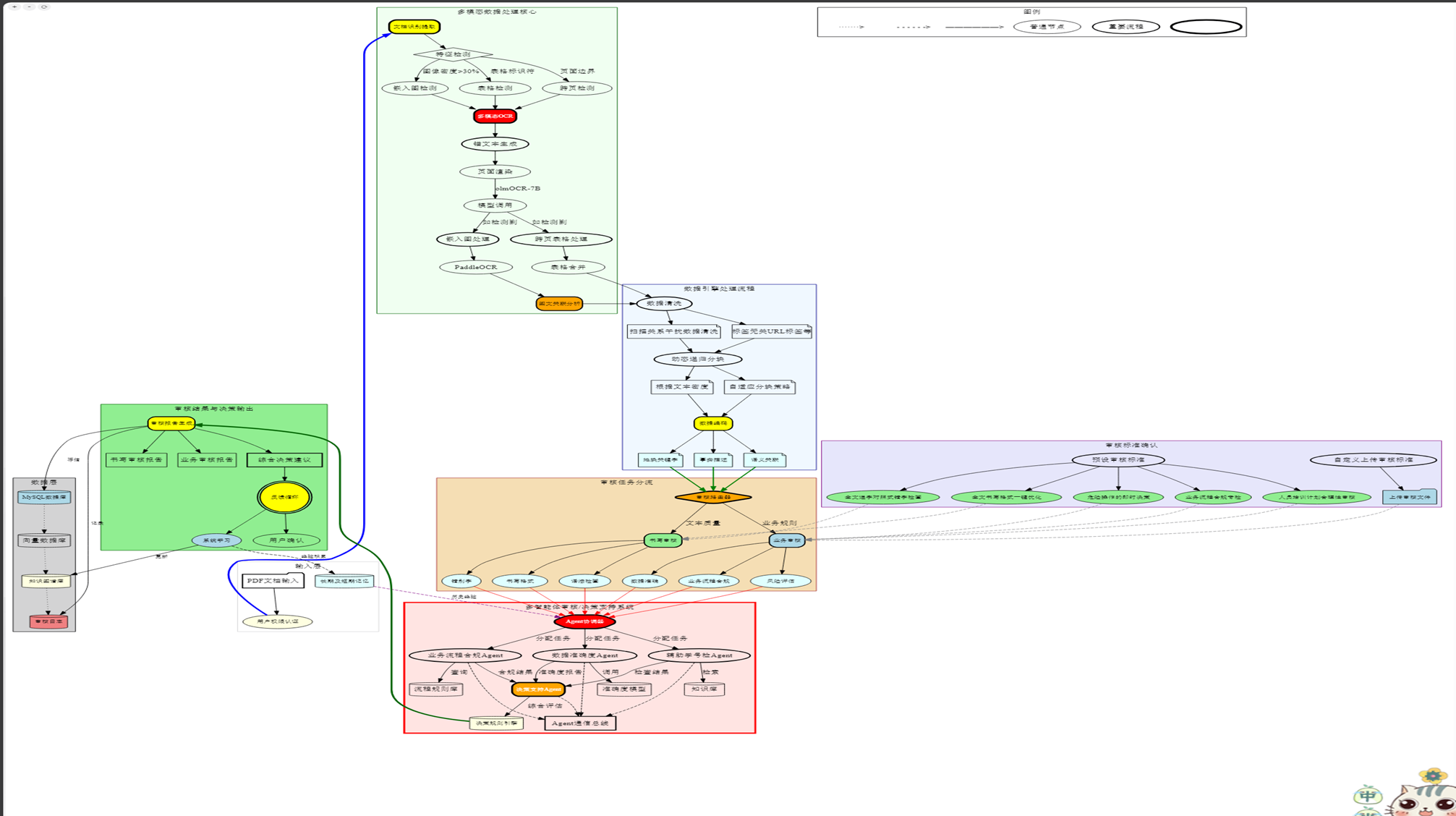Click the 向量数据库 cylinder node
Image resolution: width=1456 pixels, height=816 pixels.
tap(44, 540)
